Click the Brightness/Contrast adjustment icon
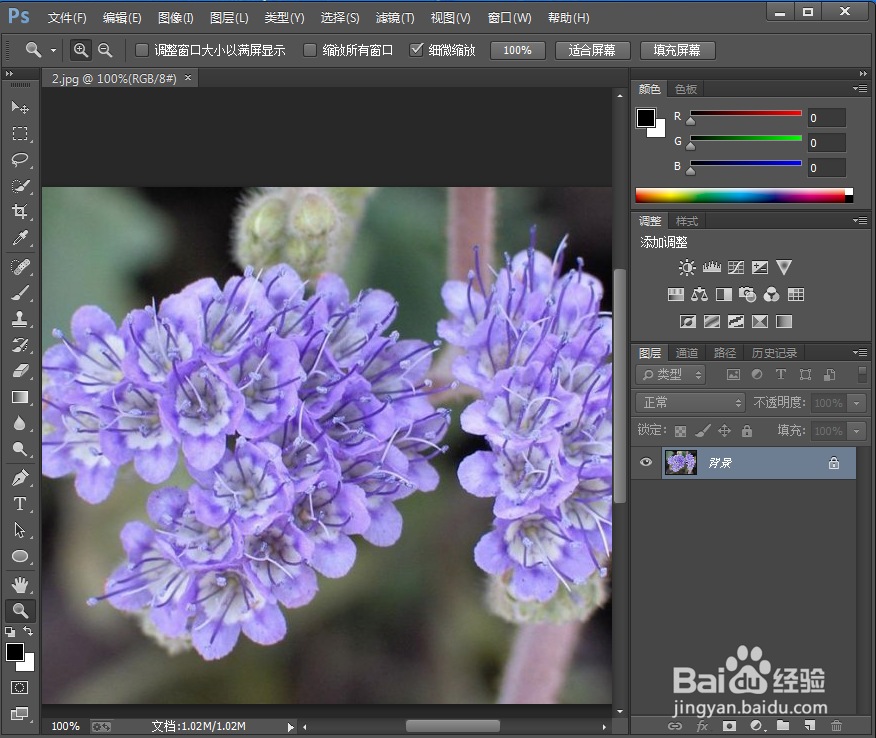Screen dimensions: 876x738 (x=687, y=267)
